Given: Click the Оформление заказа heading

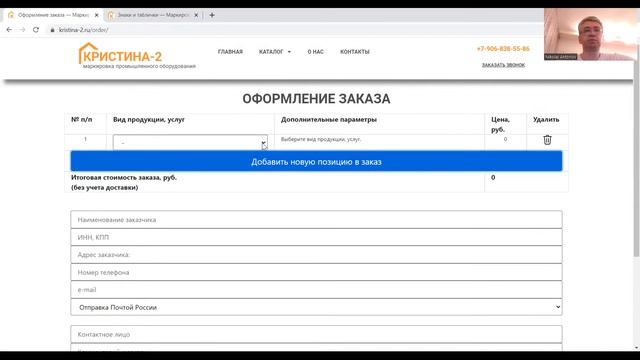Looking at the screenshot, I should click(316, 99).
